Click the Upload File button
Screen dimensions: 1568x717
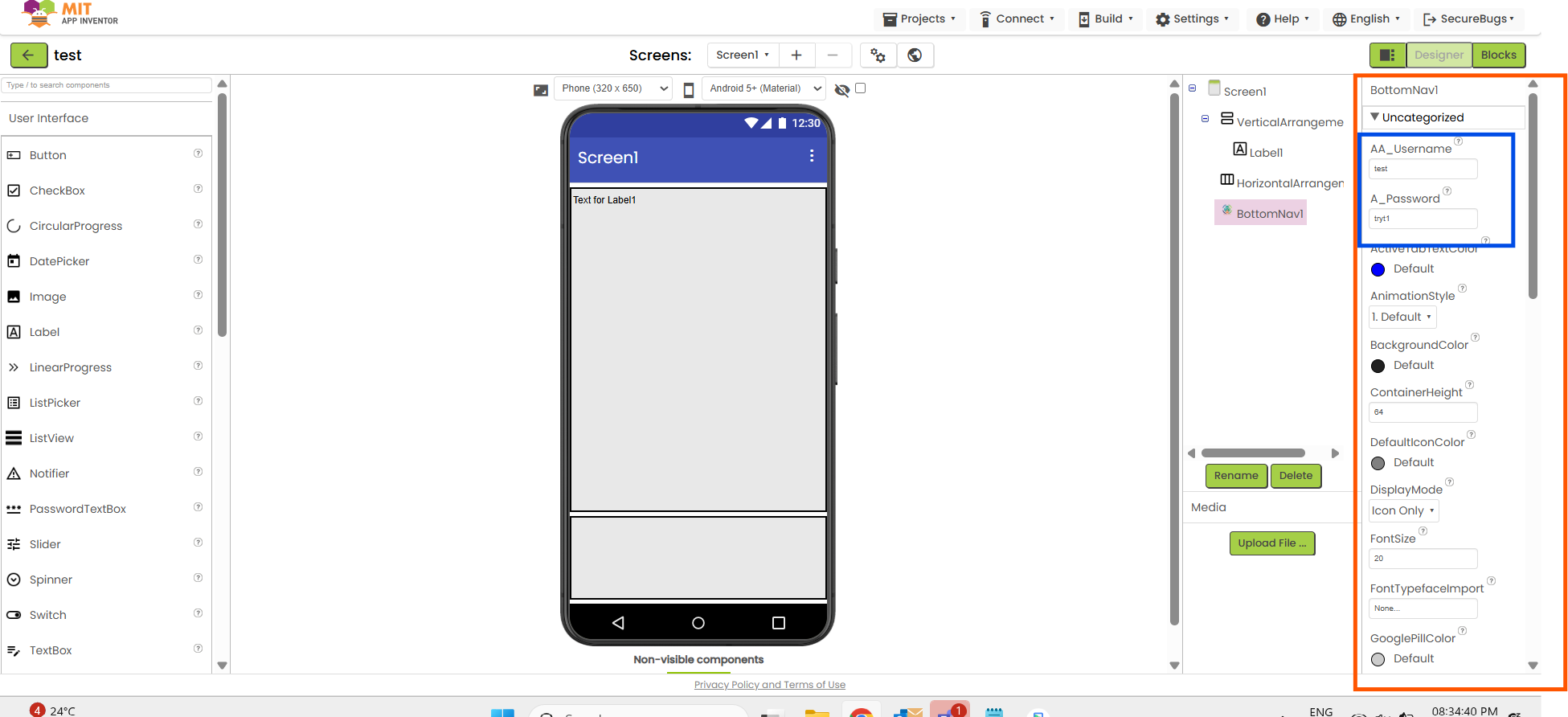pyautogui.click(x=1271, y=543)
